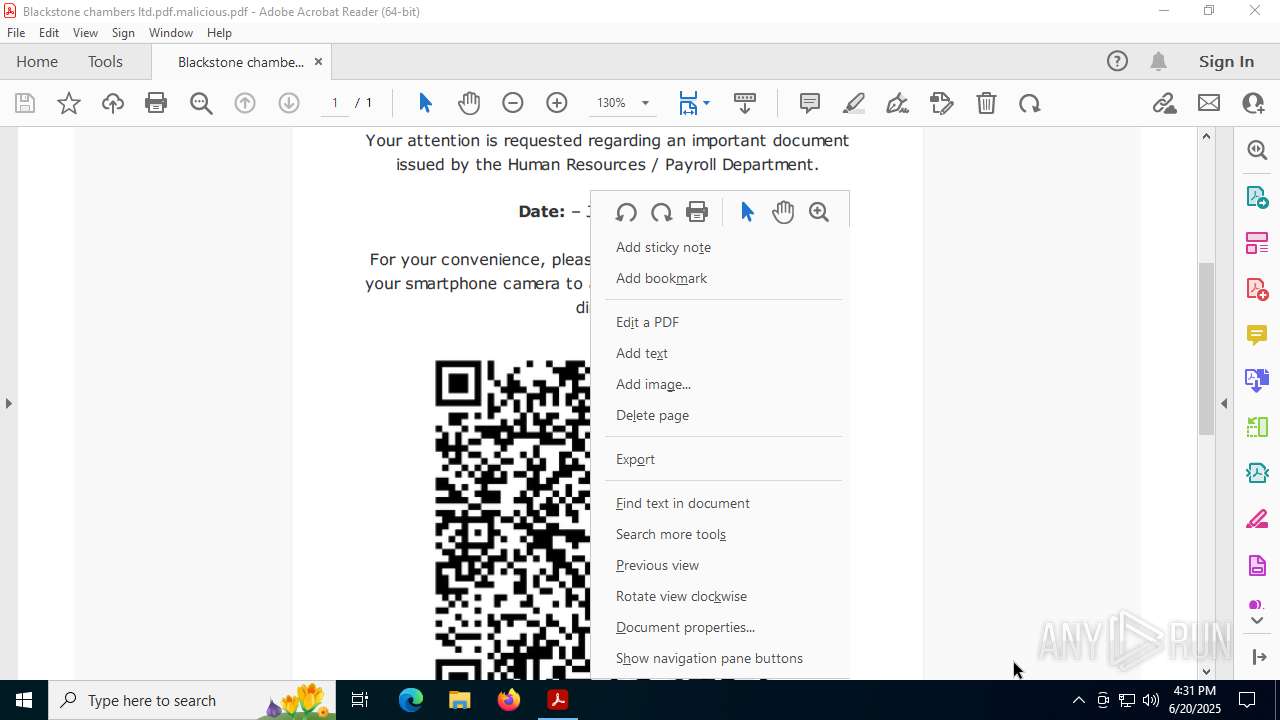The image size is (1280, 720).
Task: Click the vertical scrollbar thumb
Action: (1206, 348)
